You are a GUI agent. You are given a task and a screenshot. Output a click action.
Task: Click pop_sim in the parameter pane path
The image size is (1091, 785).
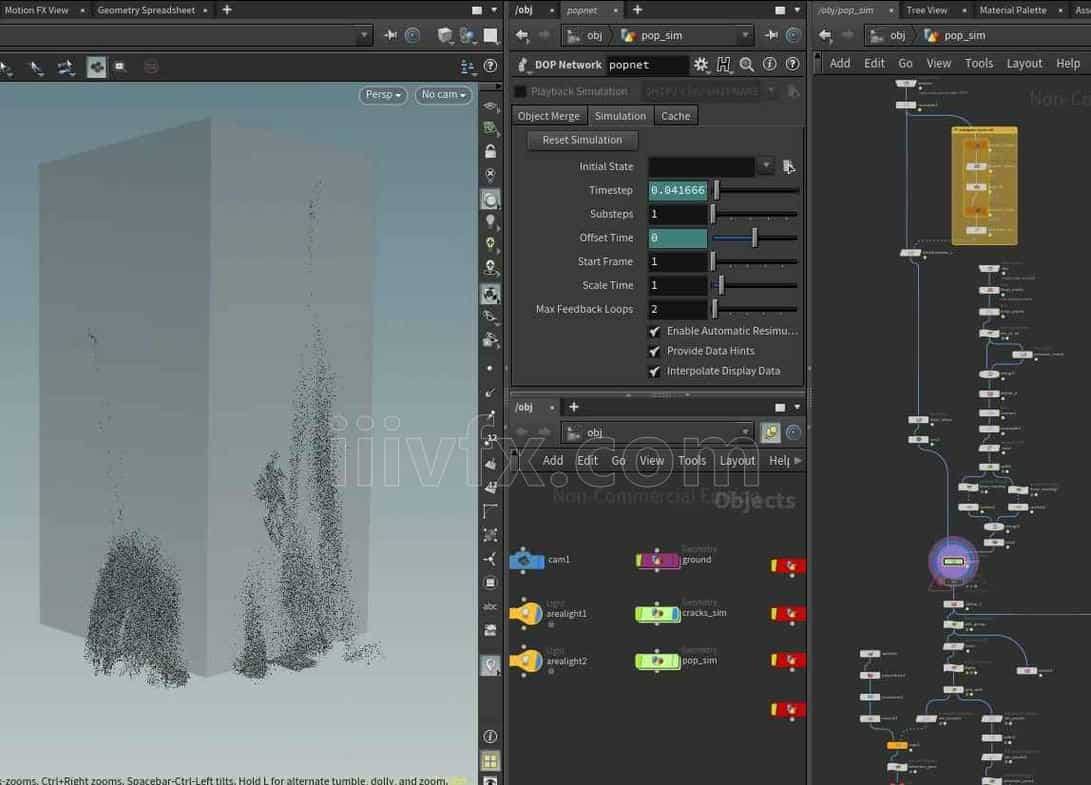pyautogui.click(x=661, y=35)
